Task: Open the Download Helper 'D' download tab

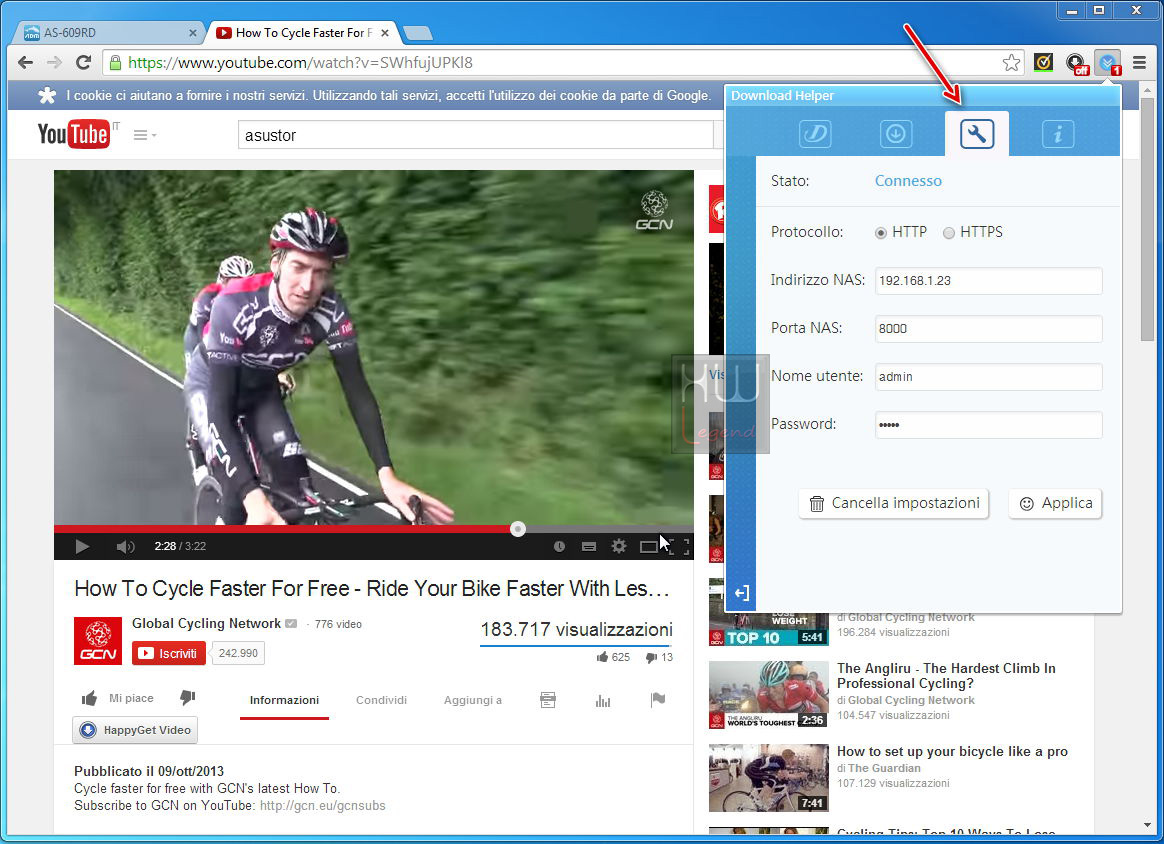Action: coord(814,134)
